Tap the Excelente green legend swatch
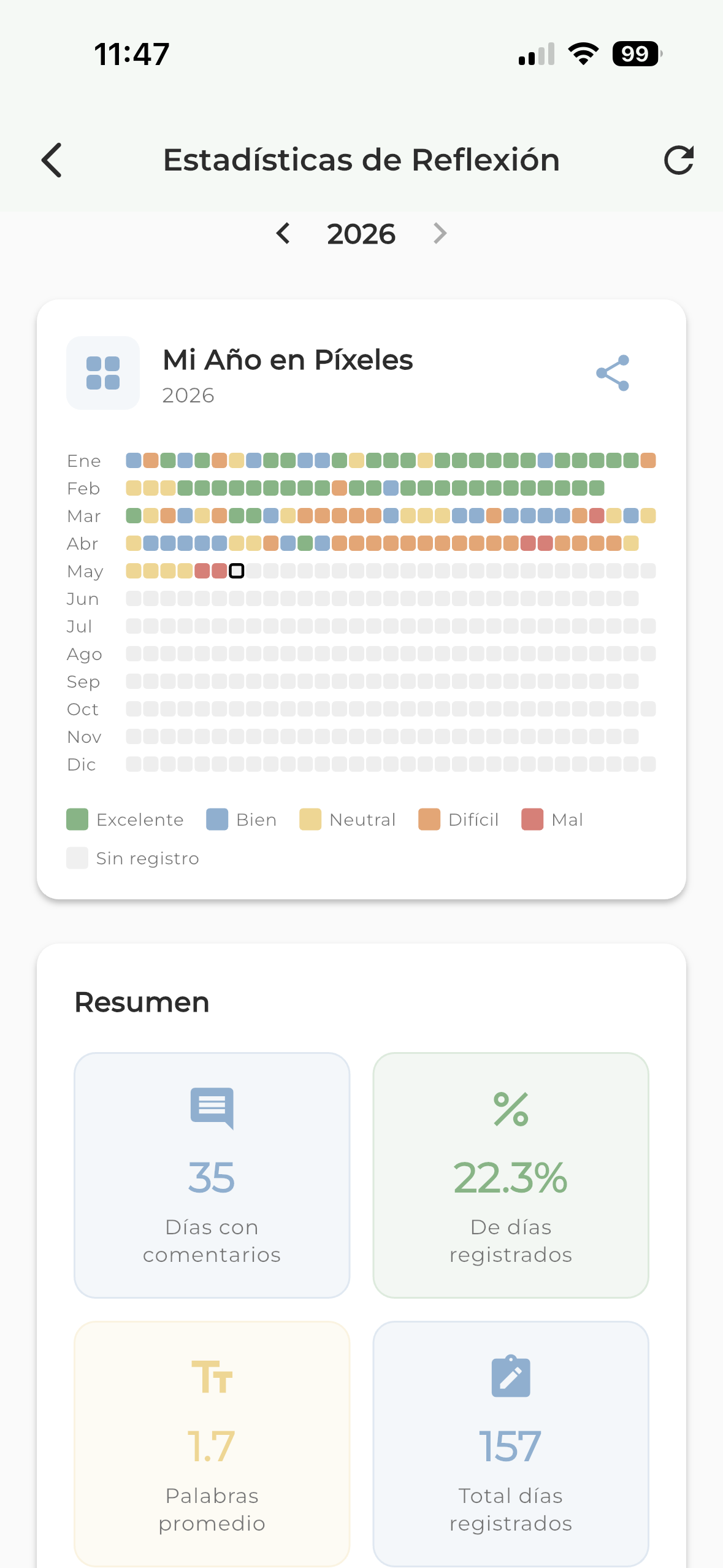 (77, 820)
